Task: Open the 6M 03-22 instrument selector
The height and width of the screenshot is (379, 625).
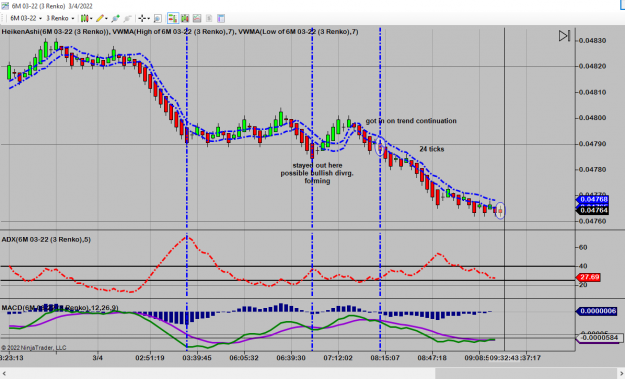Action: 26,18
